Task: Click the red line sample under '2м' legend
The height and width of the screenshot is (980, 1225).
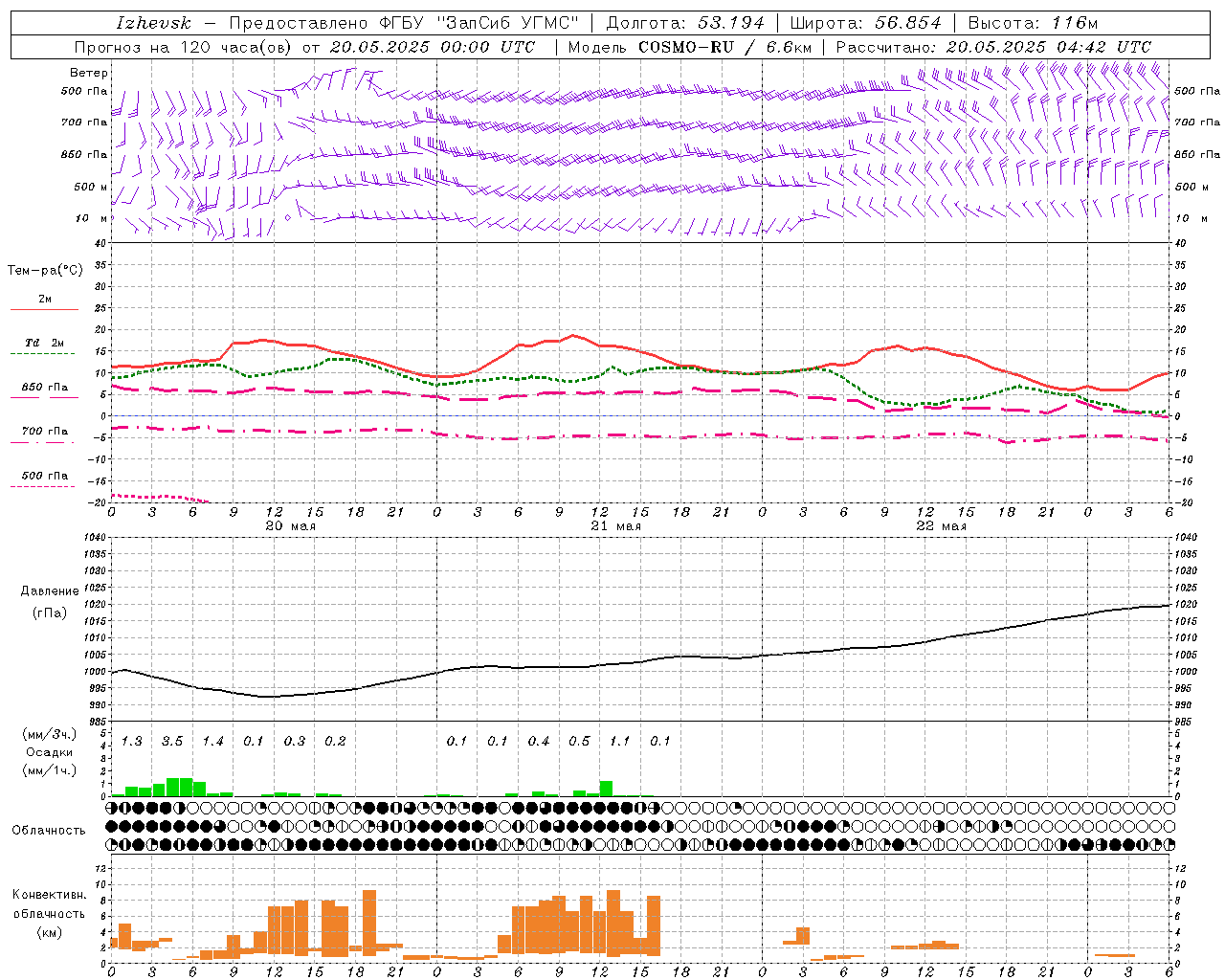Action: pyautogui.click(x=44, y=309)
